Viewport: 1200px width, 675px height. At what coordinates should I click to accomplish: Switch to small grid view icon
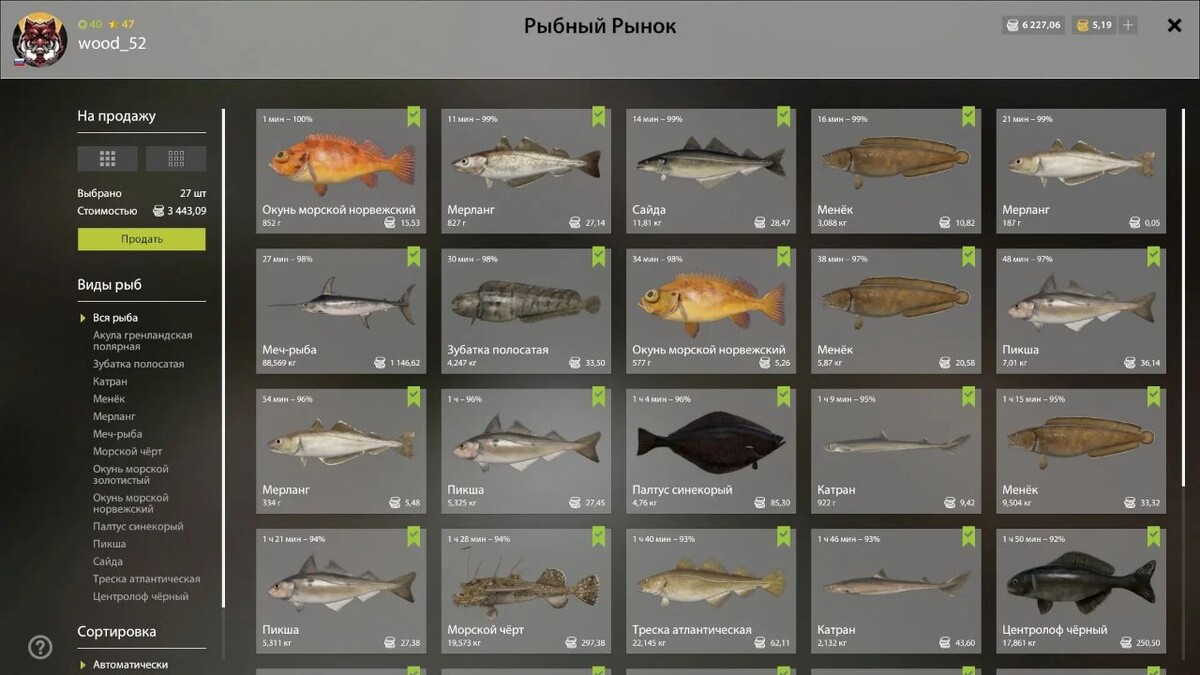(x=176, y=158)
